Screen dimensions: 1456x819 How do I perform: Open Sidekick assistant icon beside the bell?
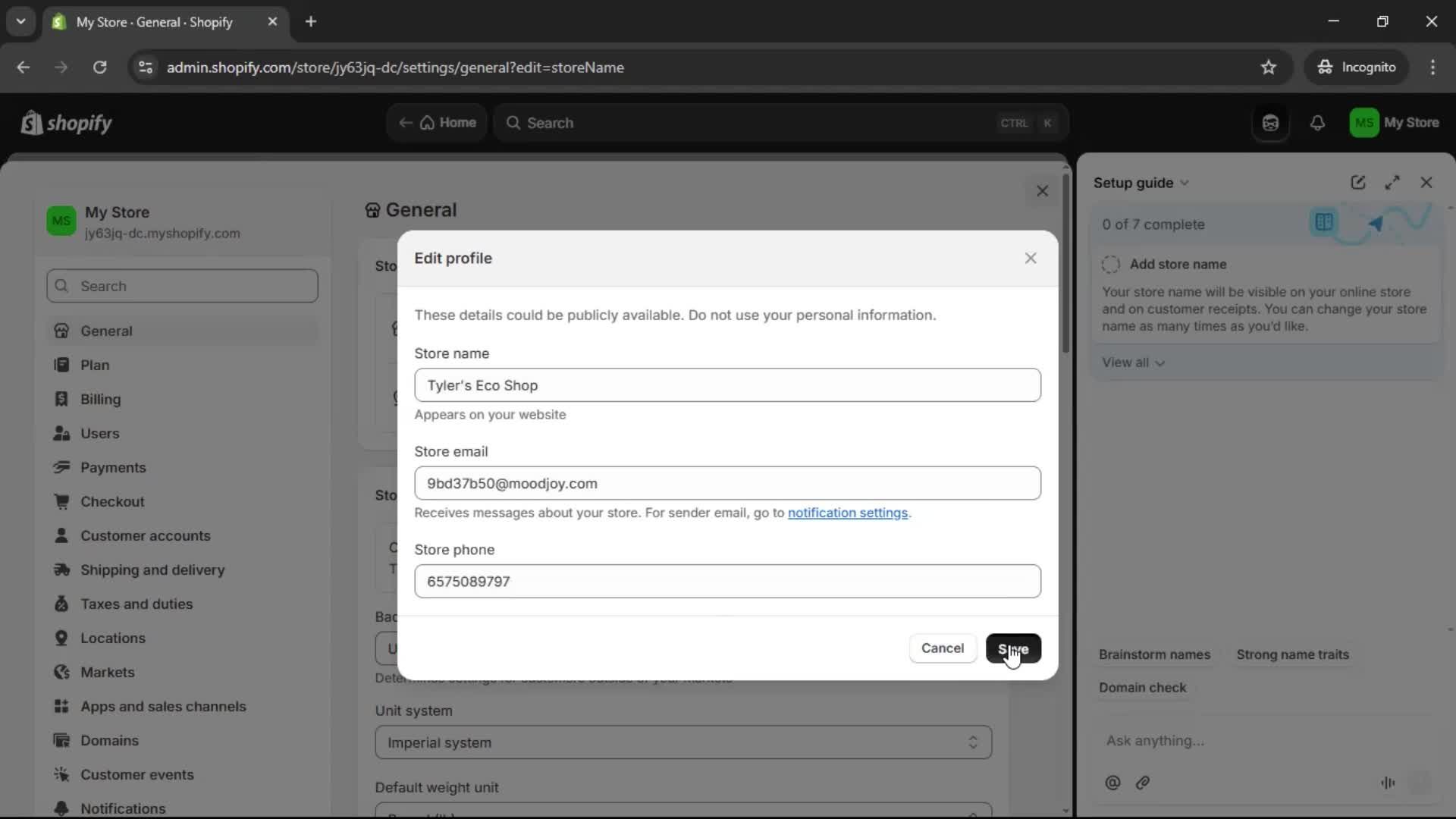pos(1271,123)
